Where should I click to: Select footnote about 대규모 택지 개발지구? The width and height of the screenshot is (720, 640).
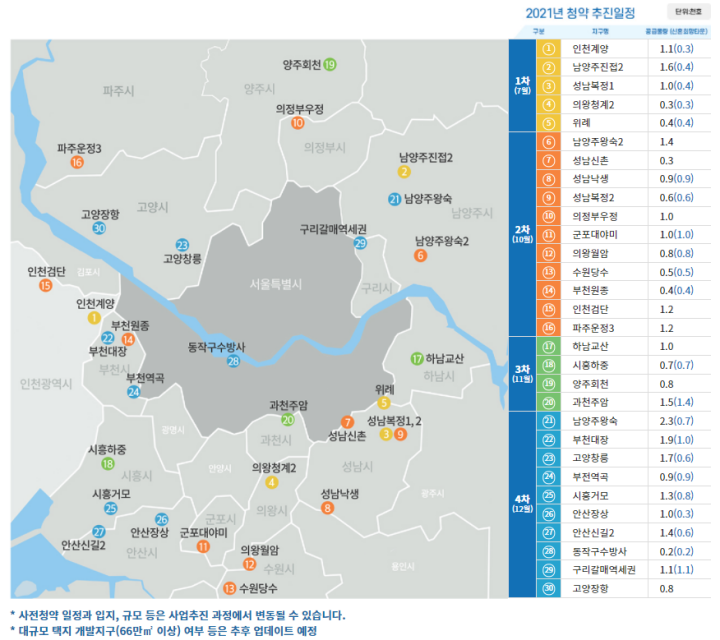(x=163, y=631)
